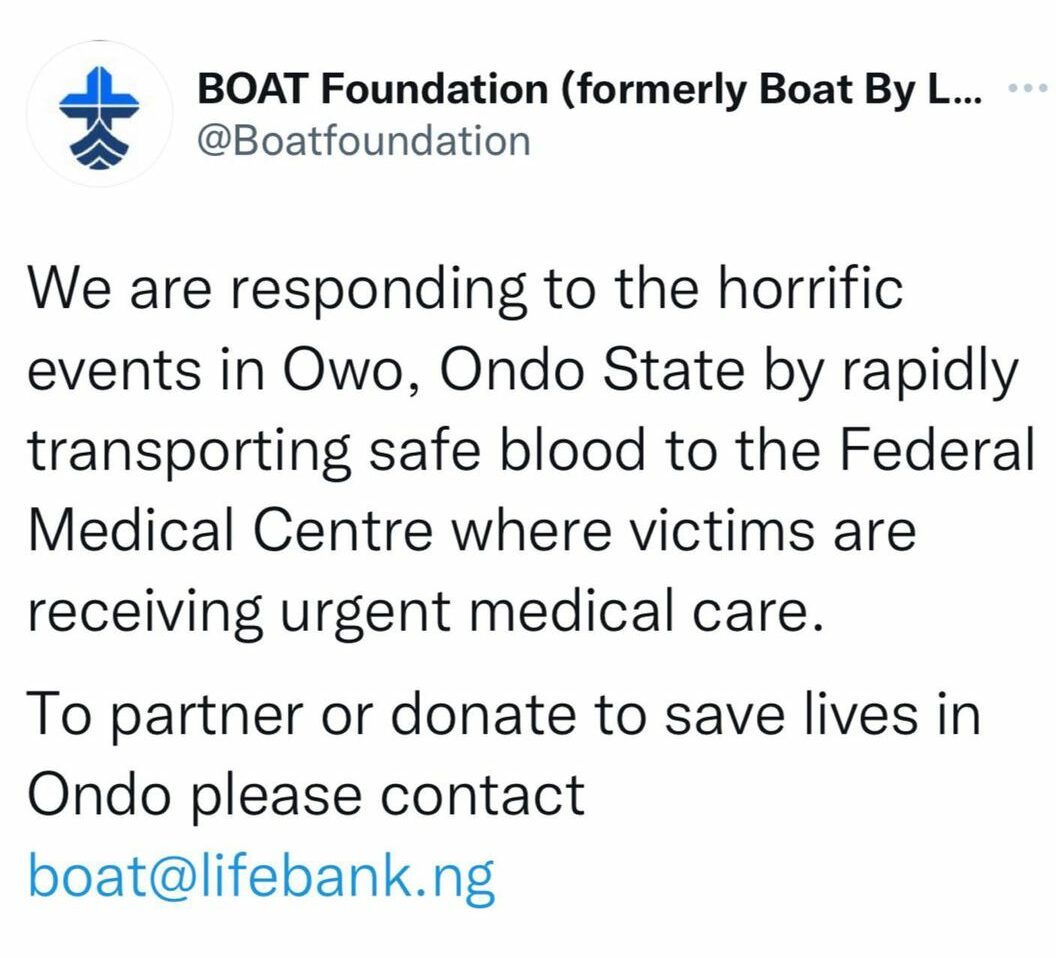Click 'save lives in' tweet text

[x=822, y=714]
